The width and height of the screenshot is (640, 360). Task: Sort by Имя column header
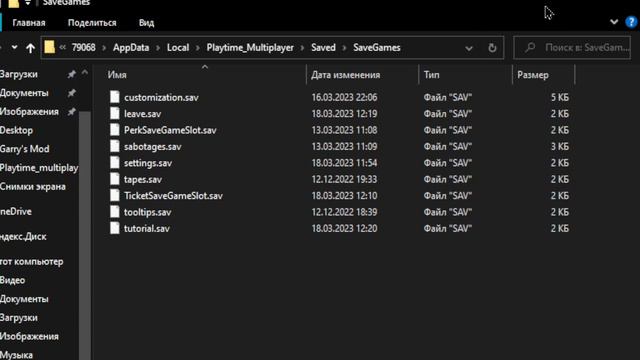[x=117, y=75]
